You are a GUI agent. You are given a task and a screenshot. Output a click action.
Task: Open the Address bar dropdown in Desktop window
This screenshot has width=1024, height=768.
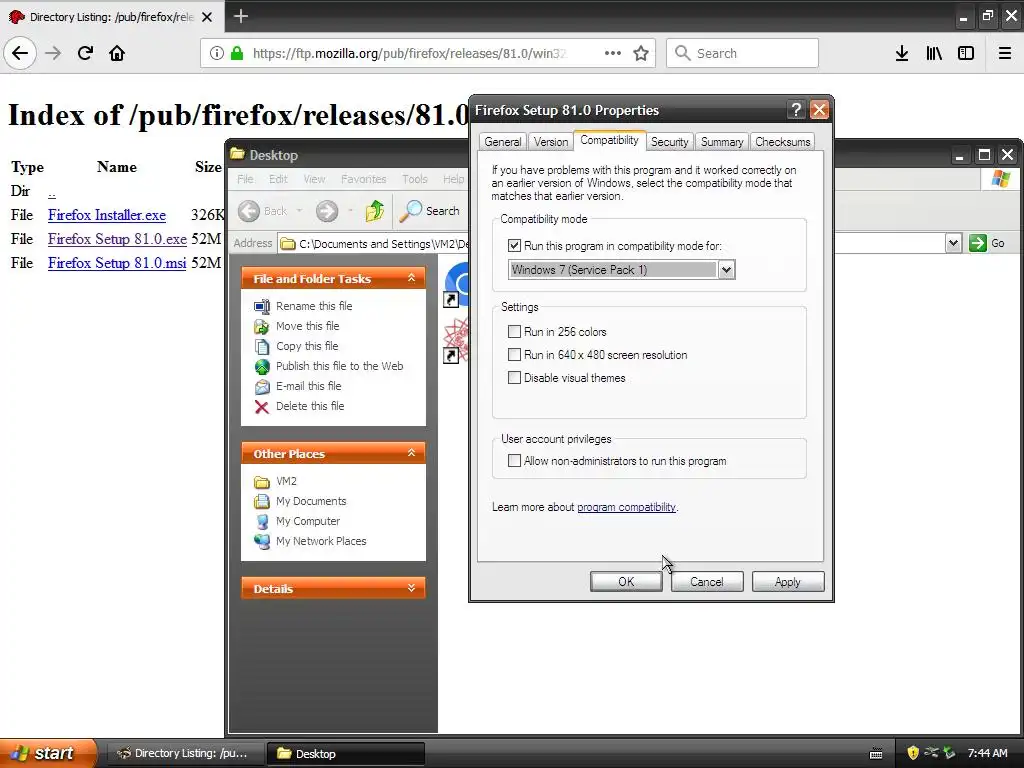click(953, 243)
